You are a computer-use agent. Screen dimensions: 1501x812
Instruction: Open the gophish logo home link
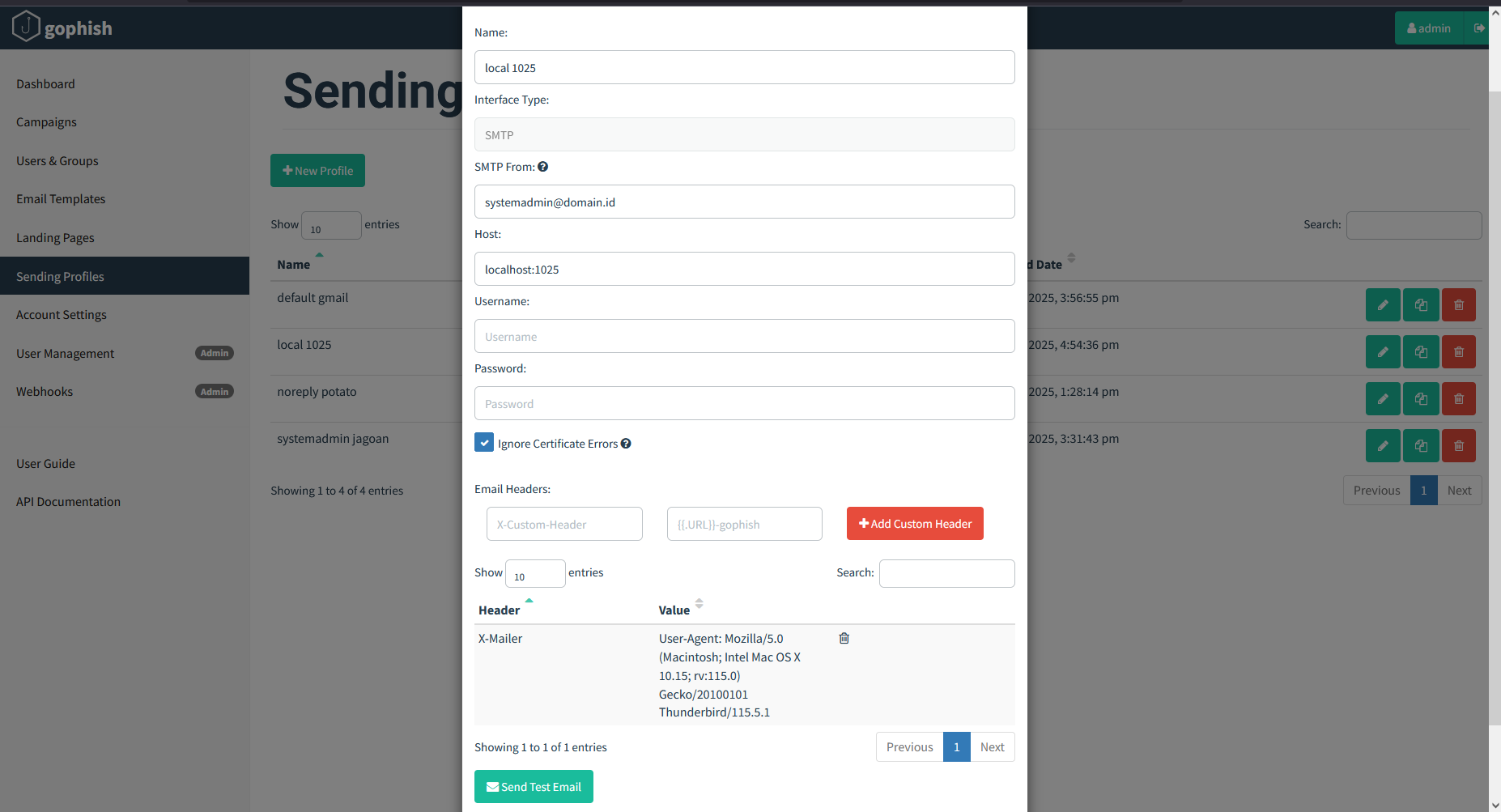pos(62,27)
